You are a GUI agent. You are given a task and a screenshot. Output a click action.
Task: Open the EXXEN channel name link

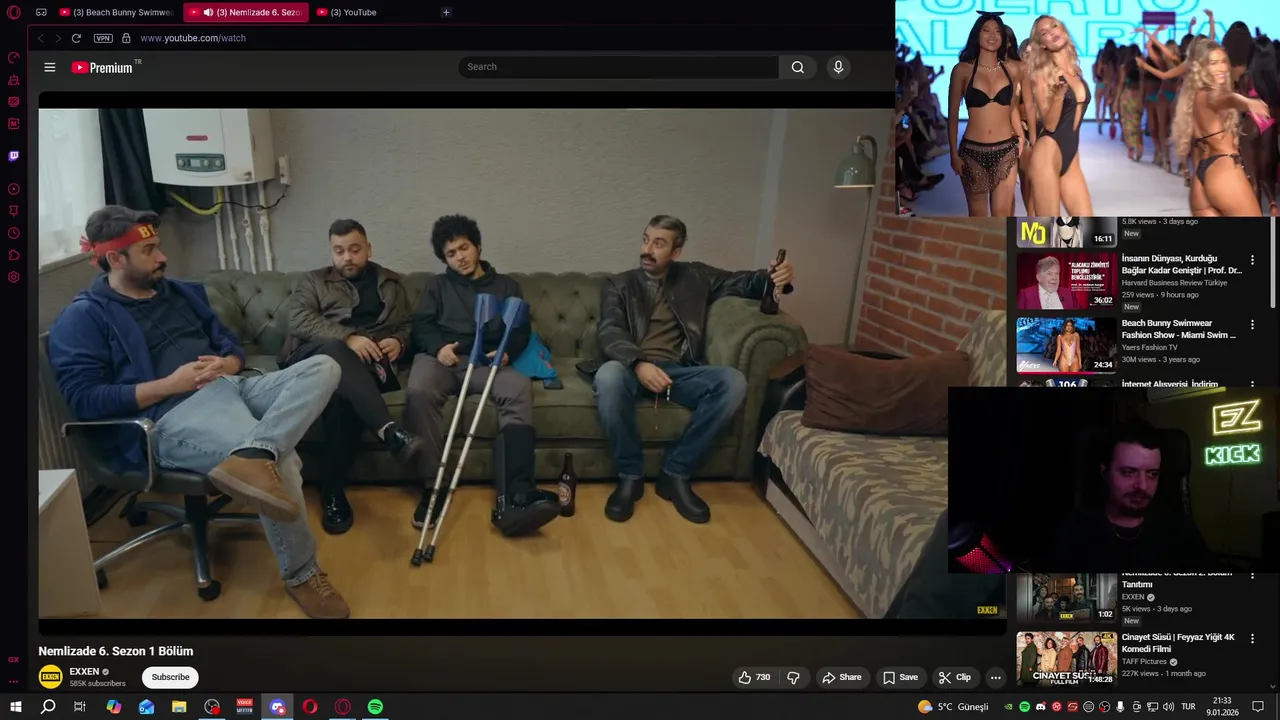point(84,672)
